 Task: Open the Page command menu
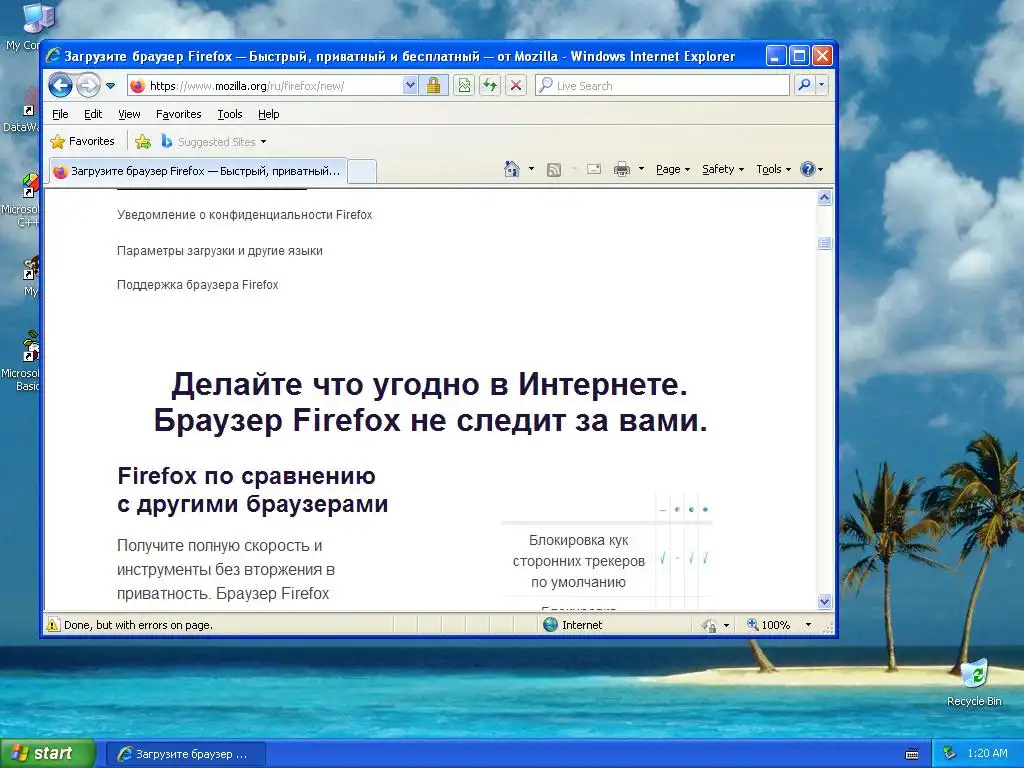coord(673,169)
